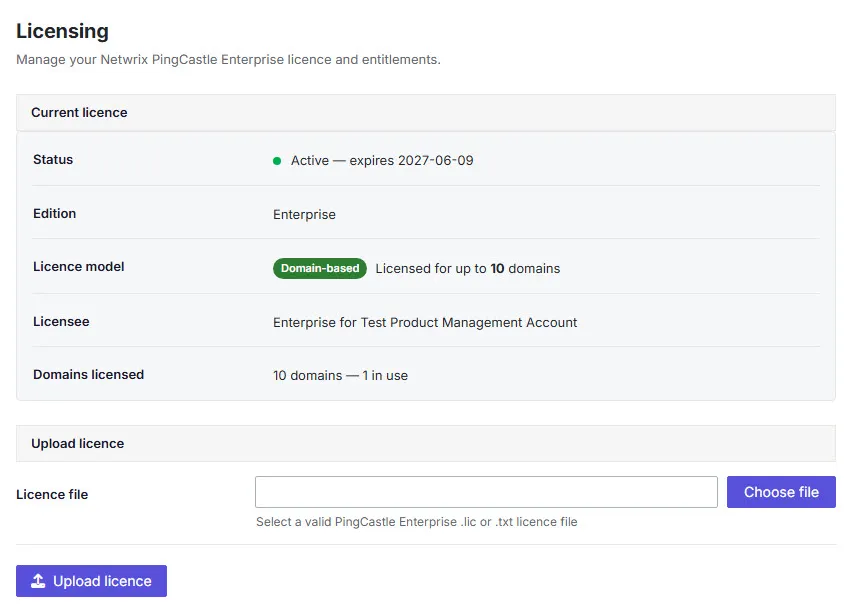This screenshot has width=852, height=615.
Task: Select the licensee name 'Enterprise for Test Product Management Account'
Action: [x=425, y=323]
